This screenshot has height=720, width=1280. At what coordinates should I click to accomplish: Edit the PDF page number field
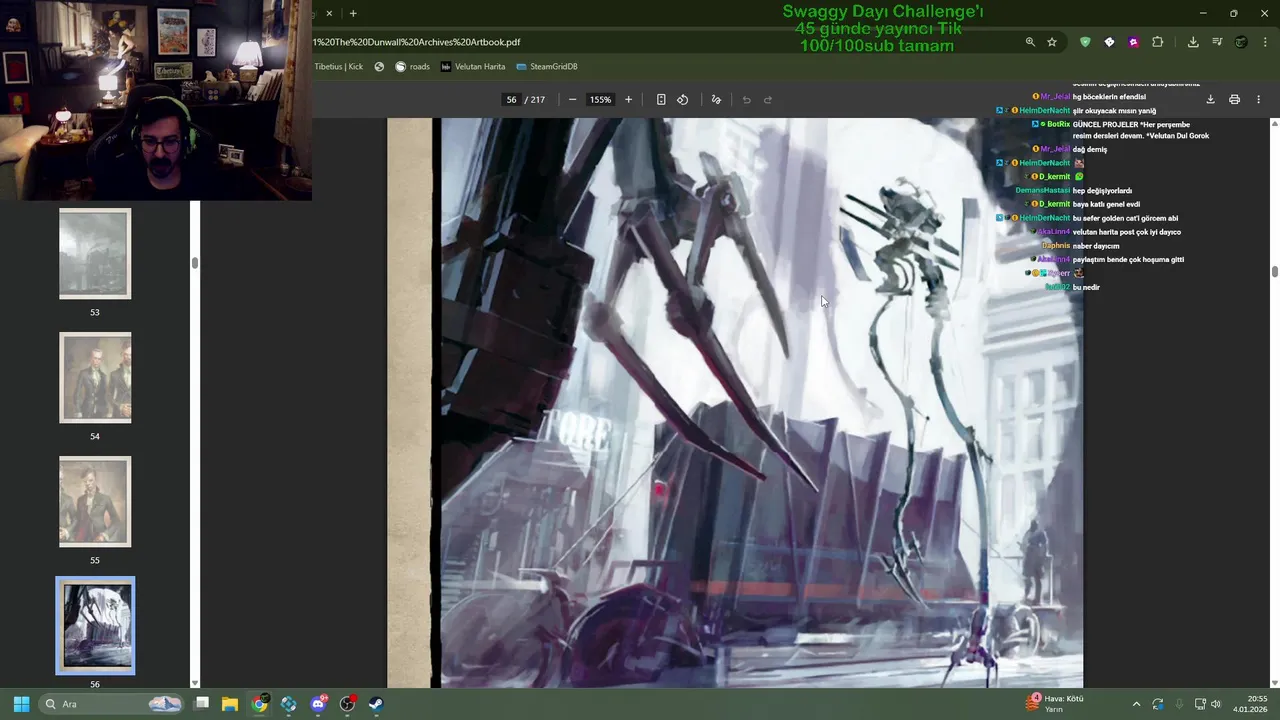coord(511,100)
